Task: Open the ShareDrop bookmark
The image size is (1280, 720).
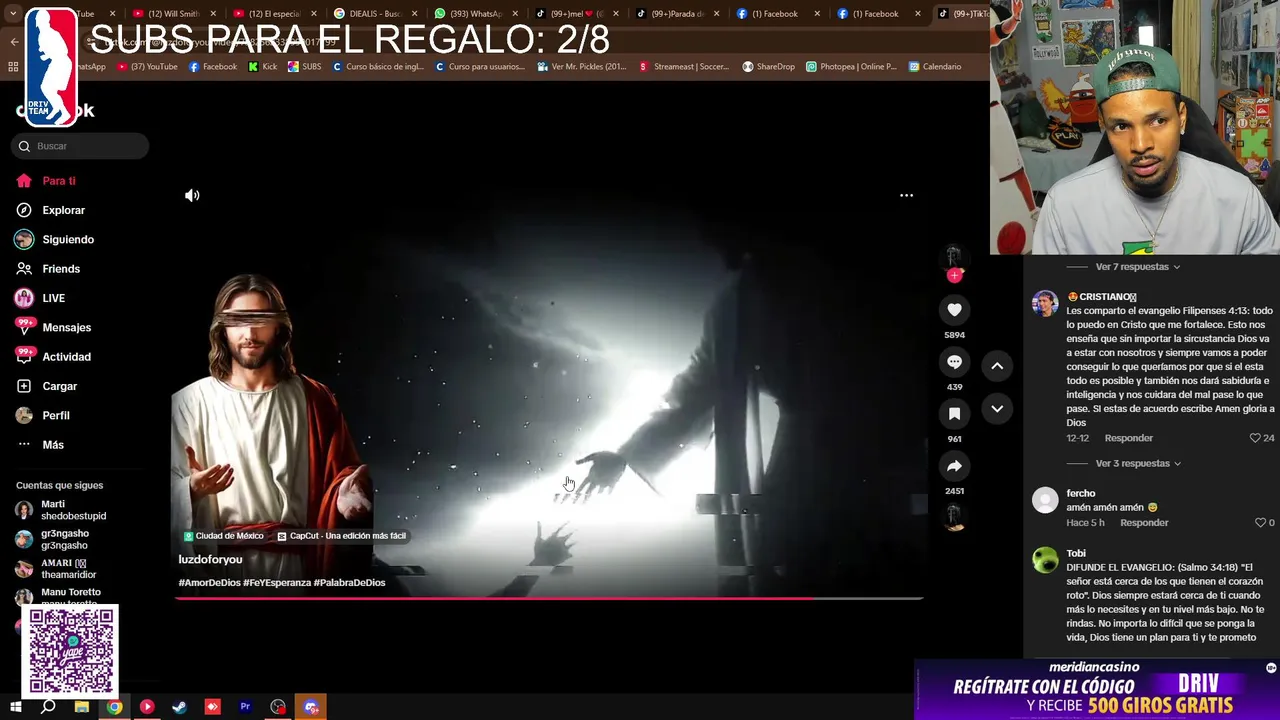Action: 768,67
